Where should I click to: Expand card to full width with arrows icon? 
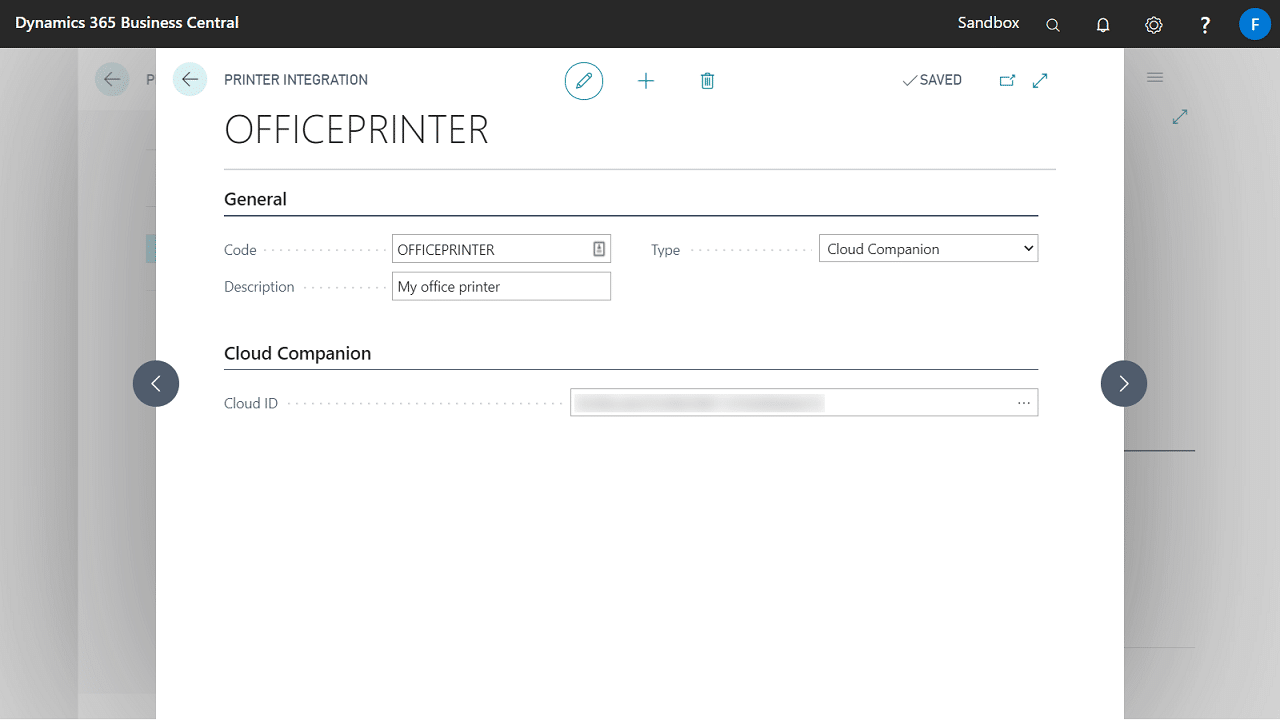[x=1040, y=81]
